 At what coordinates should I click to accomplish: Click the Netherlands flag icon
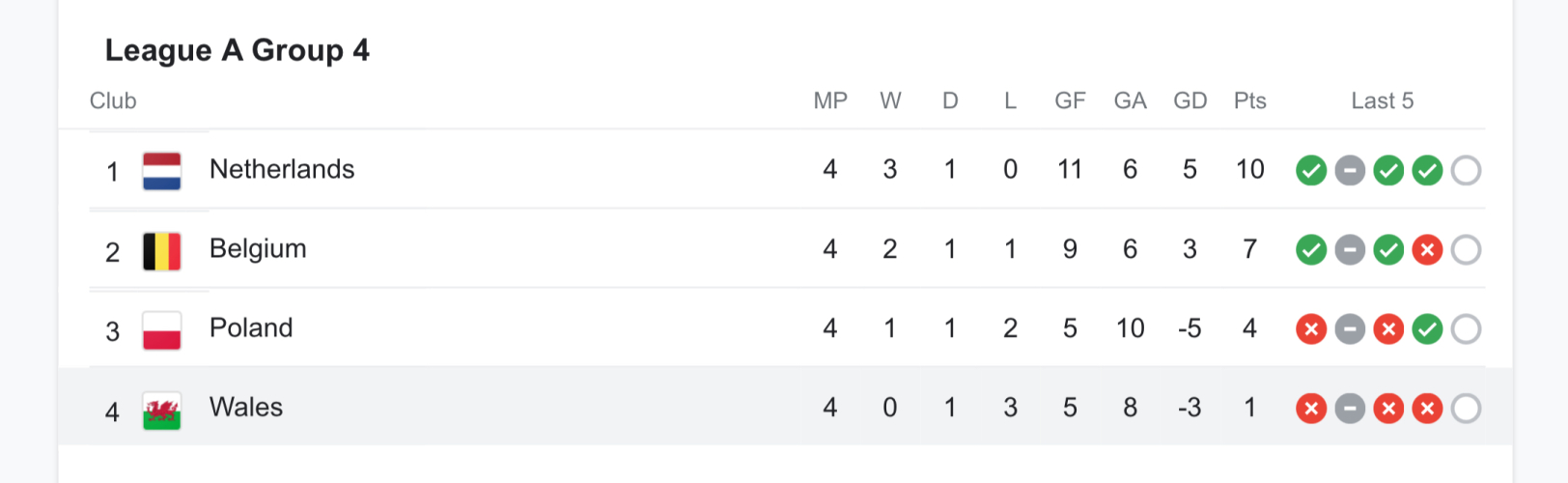(x=161, y=171)
